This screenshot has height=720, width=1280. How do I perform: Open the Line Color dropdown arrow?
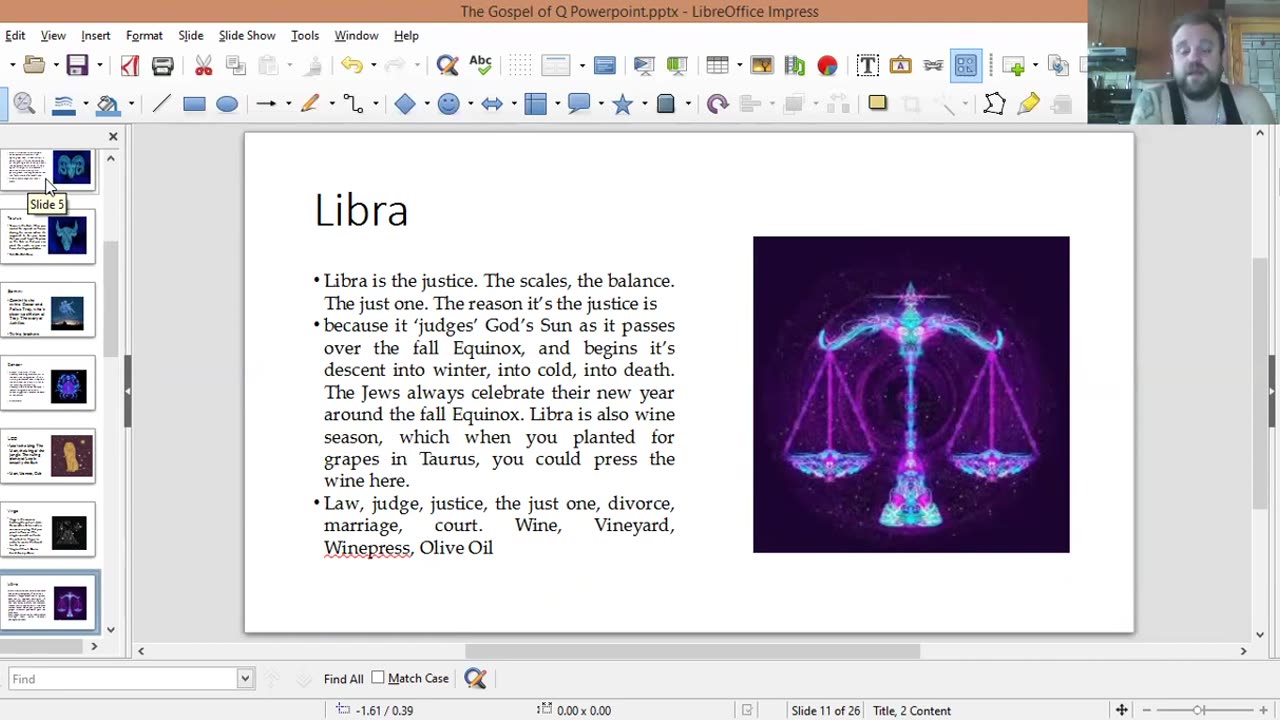tap(85, 104)
